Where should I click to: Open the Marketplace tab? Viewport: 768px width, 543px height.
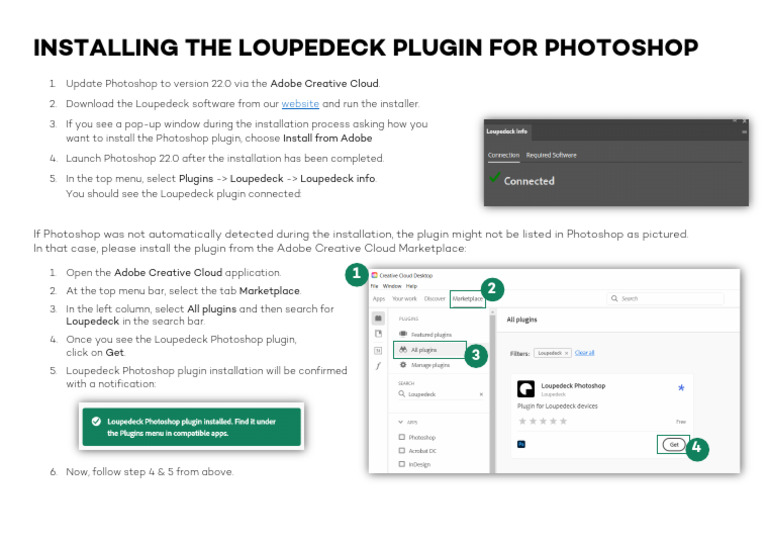click(467, 298)
